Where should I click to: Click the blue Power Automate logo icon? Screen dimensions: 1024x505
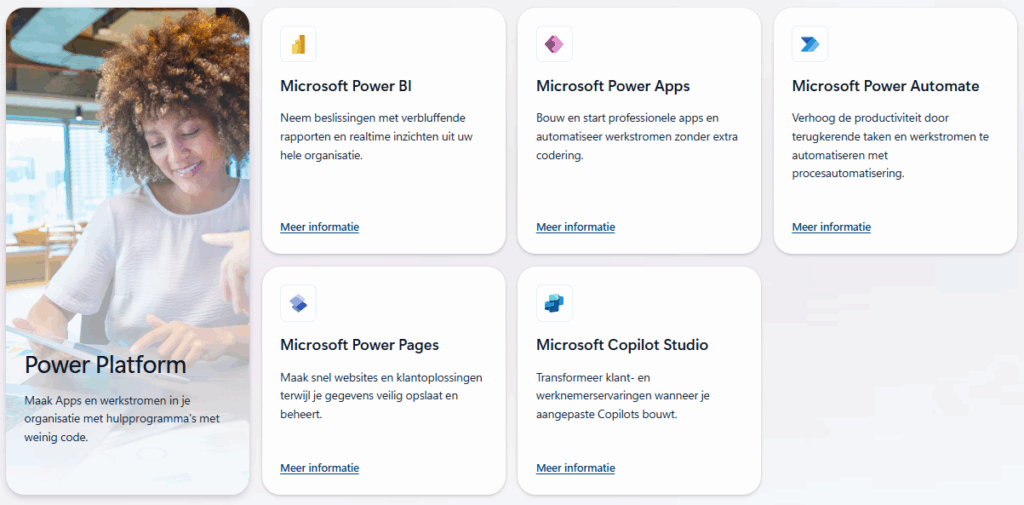(x=810, y=44)
